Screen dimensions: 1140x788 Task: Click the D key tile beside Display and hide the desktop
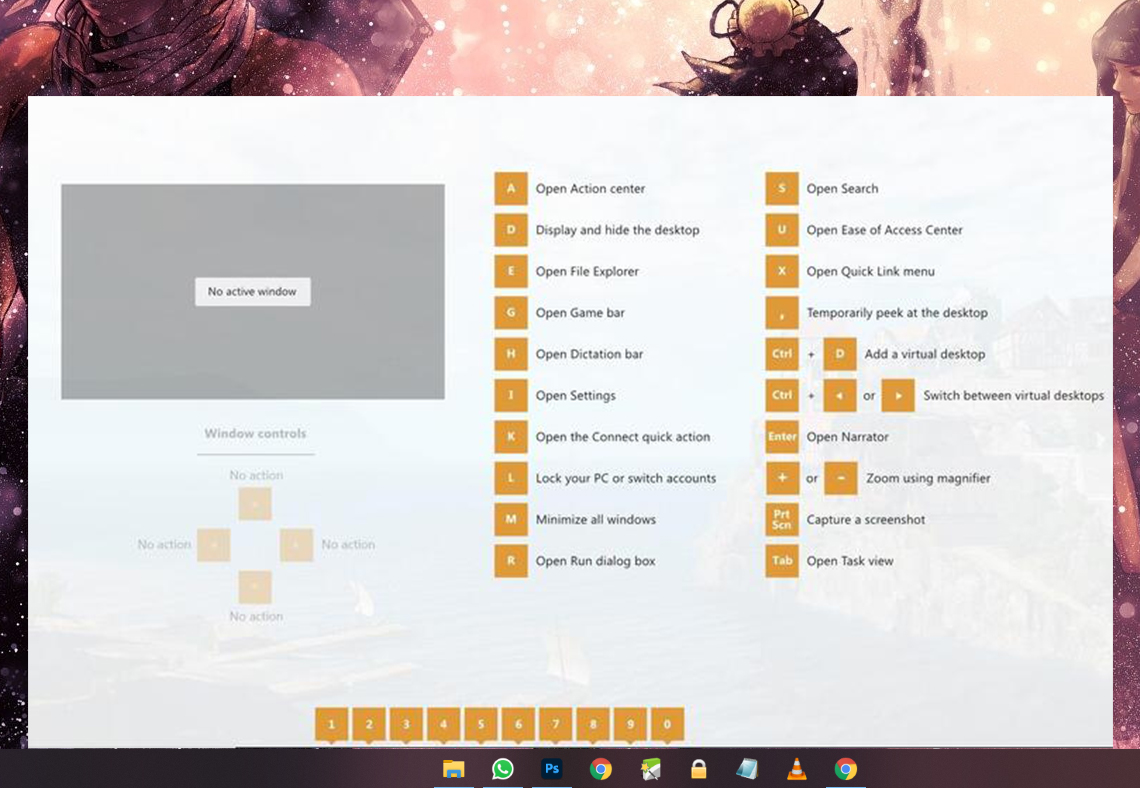coord(511,230)
